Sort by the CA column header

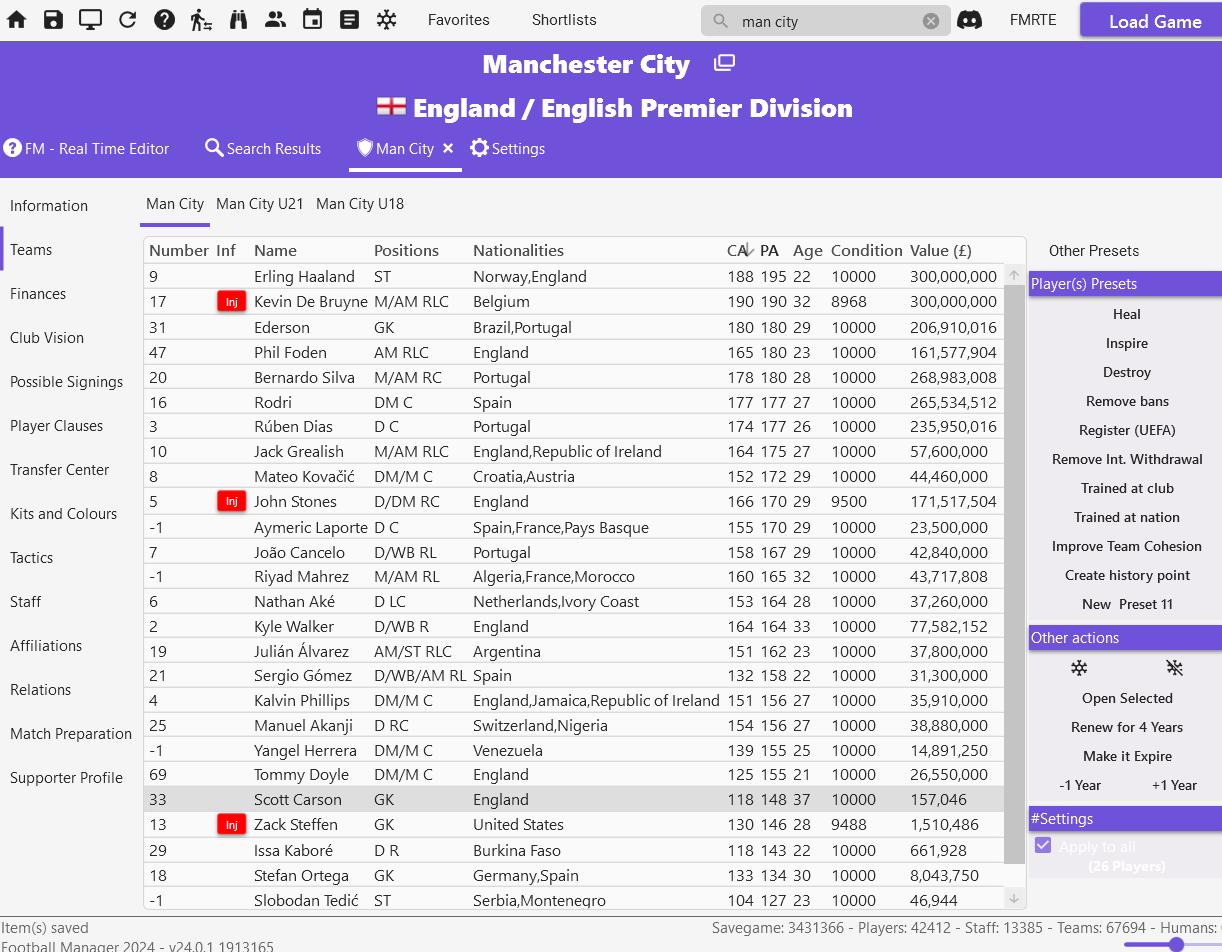point(739,250)
